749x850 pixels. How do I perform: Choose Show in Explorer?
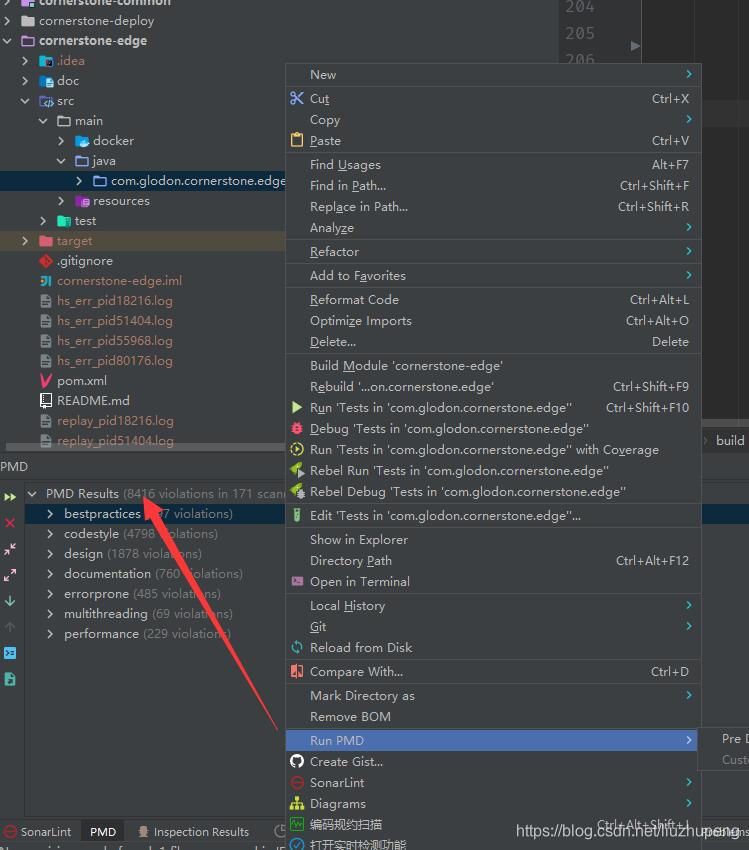click(x=493, y=539)
